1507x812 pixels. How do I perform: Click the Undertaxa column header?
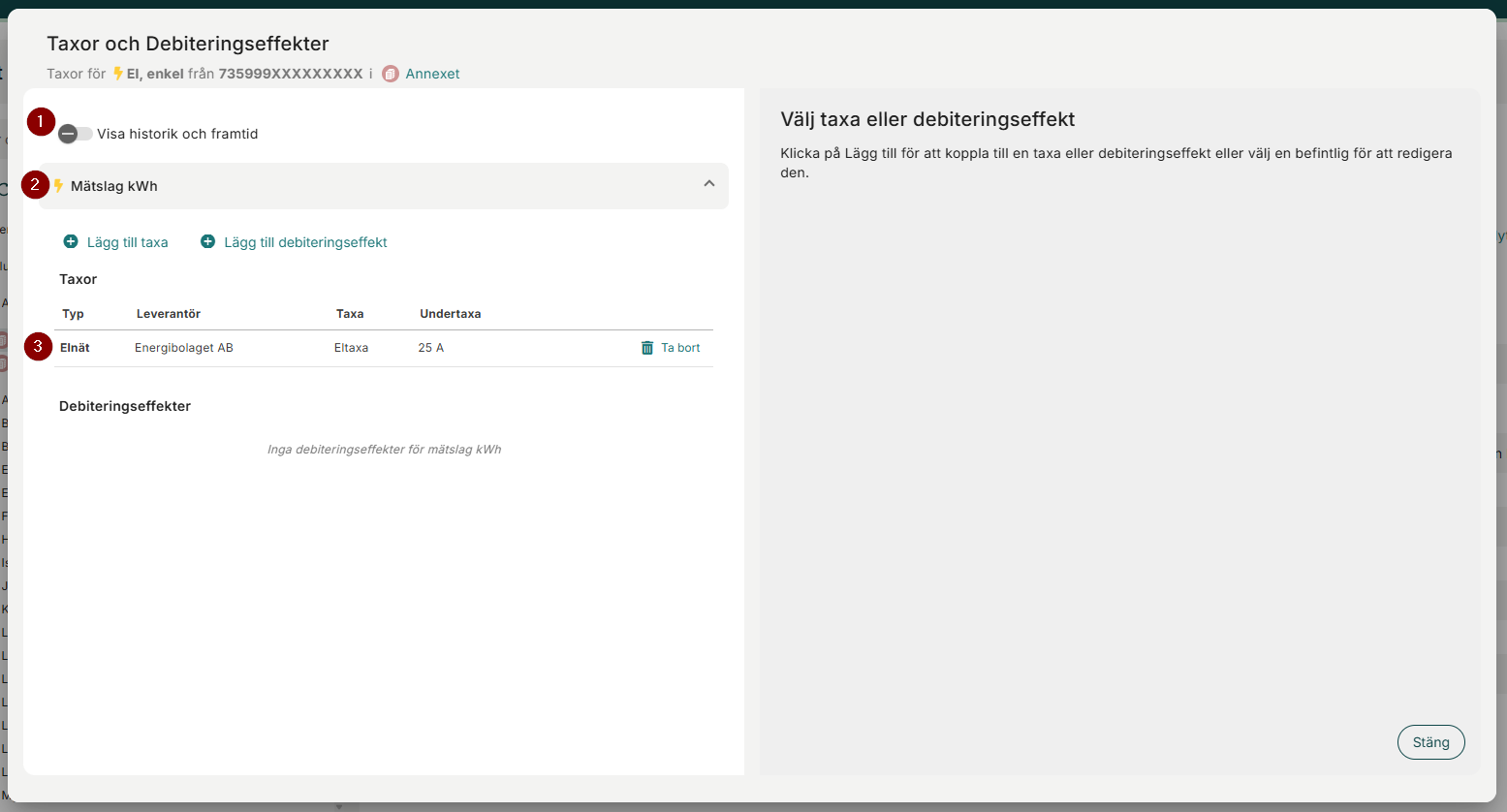click(x=450, y=314)
